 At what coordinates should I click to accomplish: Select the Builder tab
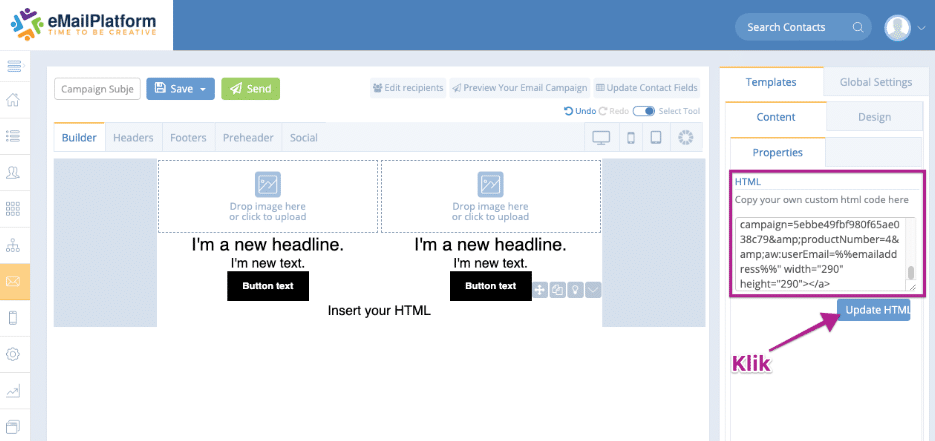click(x=79, y=138)
